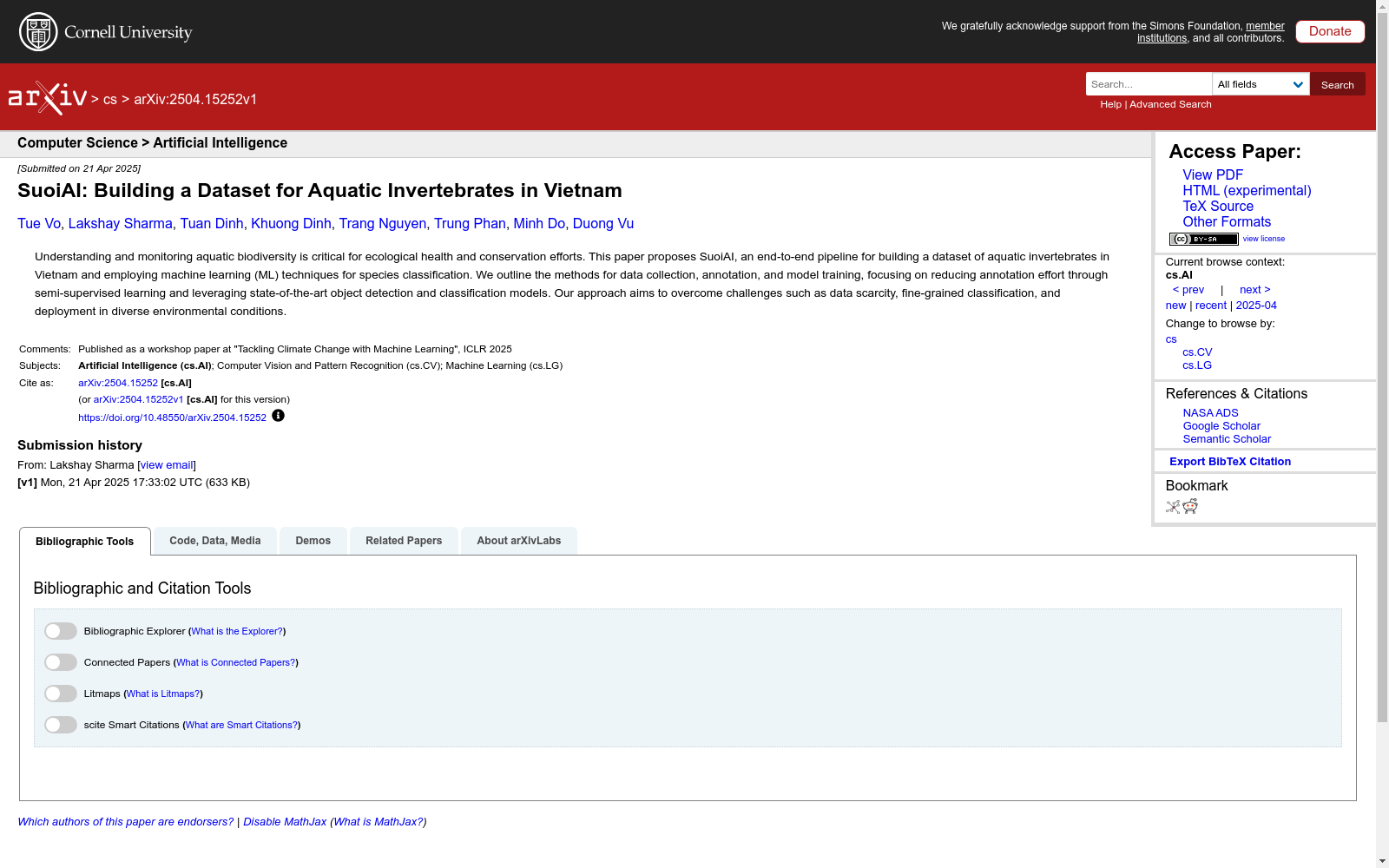The width and height of the screenshot is (1389, 868).
Task: Open author Trung Phan's link
Action: coord(470,224)
